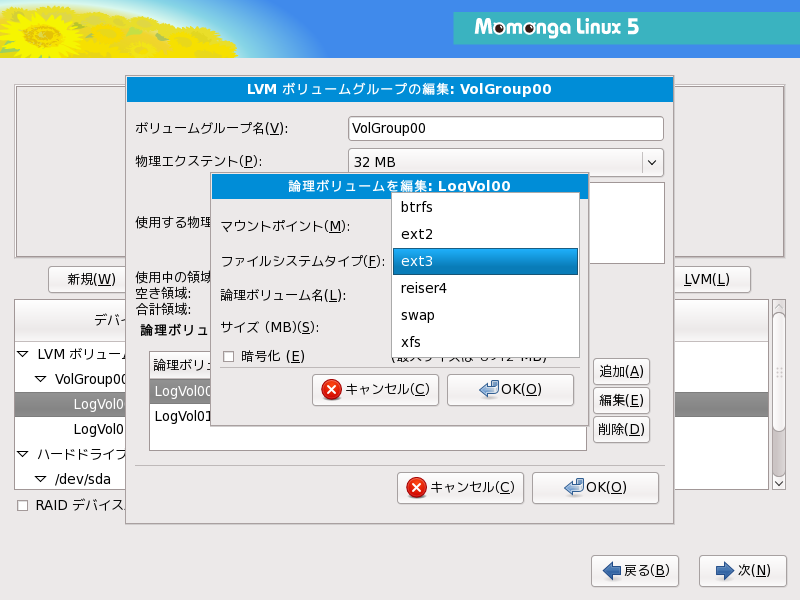Collapse the VolGroup00 tree node
800x600 pixels.
(x=40, y=379)
